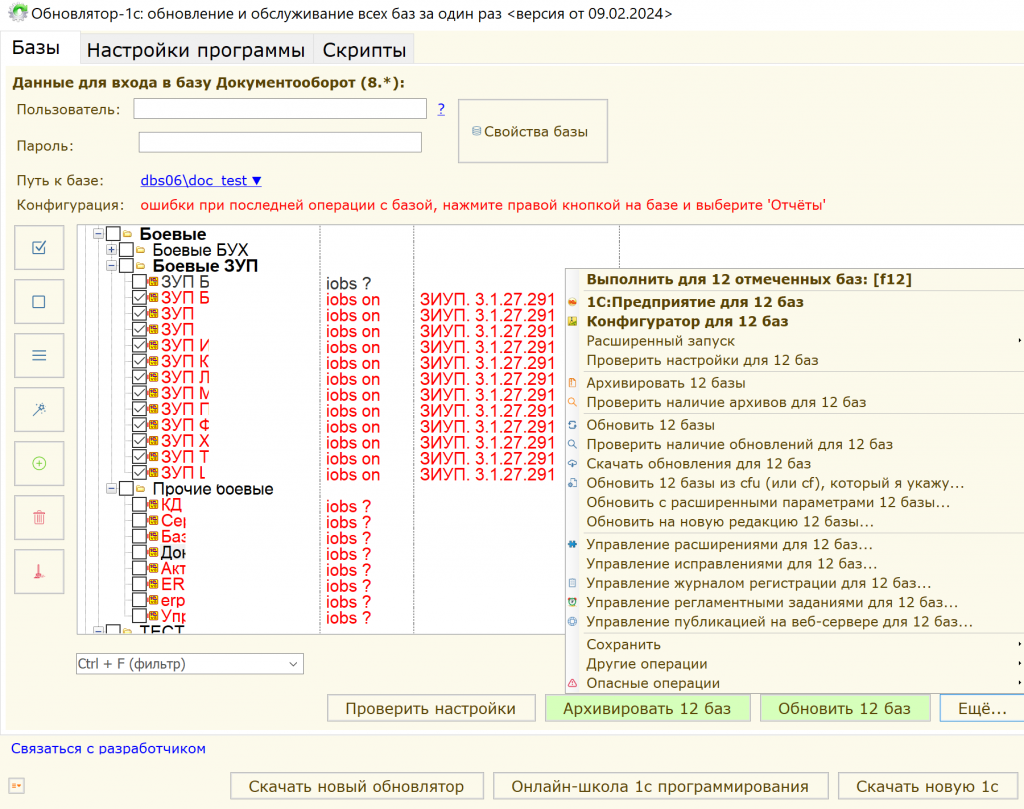Click in the Пароль input field
Image resolution: width=1024 pixels, height=809 pixels.
tap(280, 142)
